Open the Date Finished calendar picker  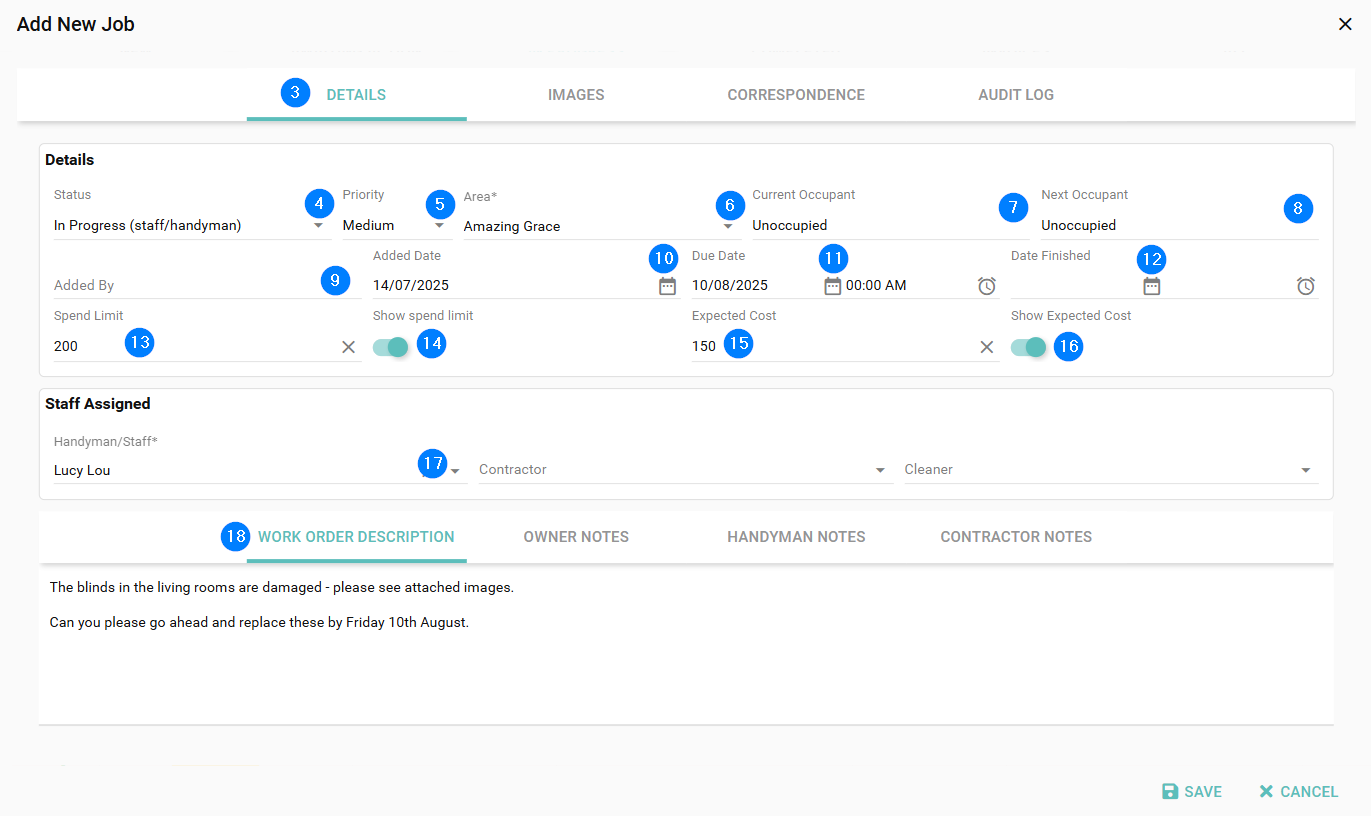pos(1151,286)
